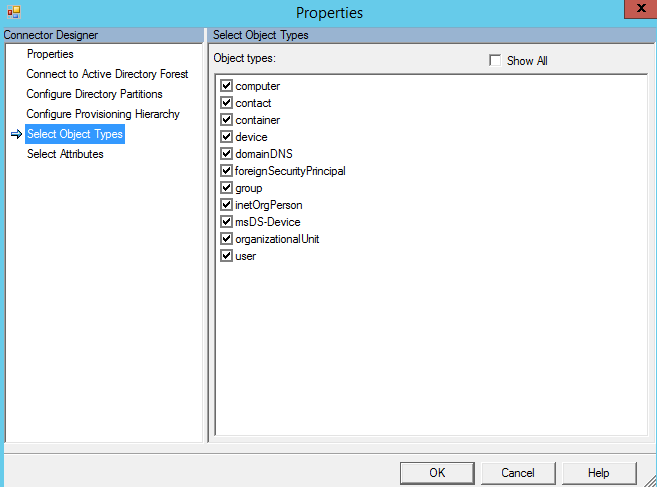
Task: Toggle inetOrgPerson object type checkbox
Action: click(226, 205)
